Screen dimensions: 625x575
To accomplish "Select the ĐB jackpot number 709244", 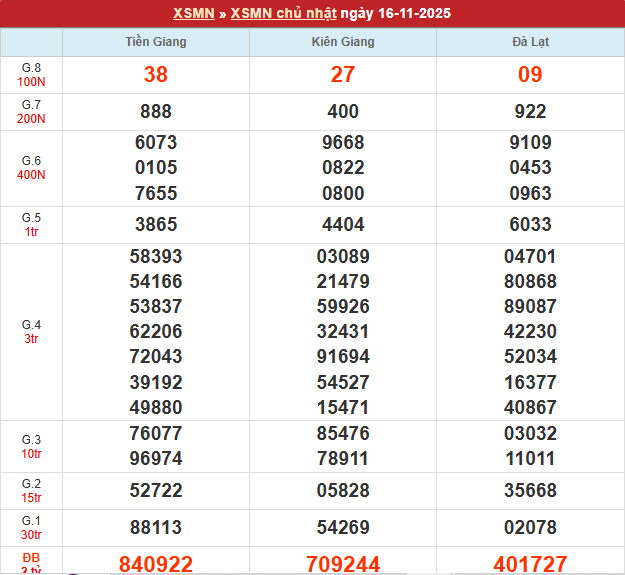I will 343,564.
